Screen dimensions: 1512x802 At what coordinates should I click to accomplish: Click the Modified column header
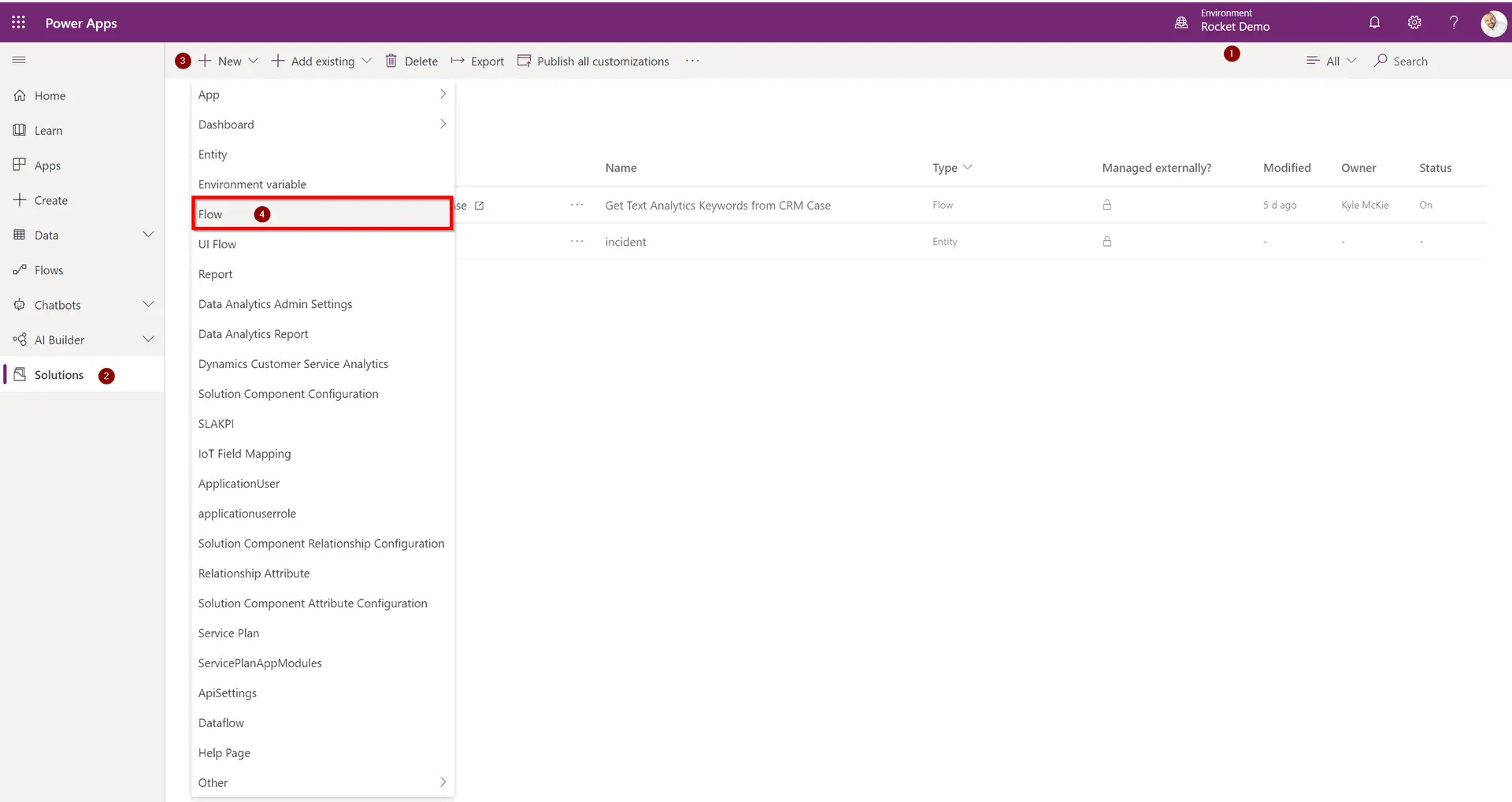pos(1287,167)
